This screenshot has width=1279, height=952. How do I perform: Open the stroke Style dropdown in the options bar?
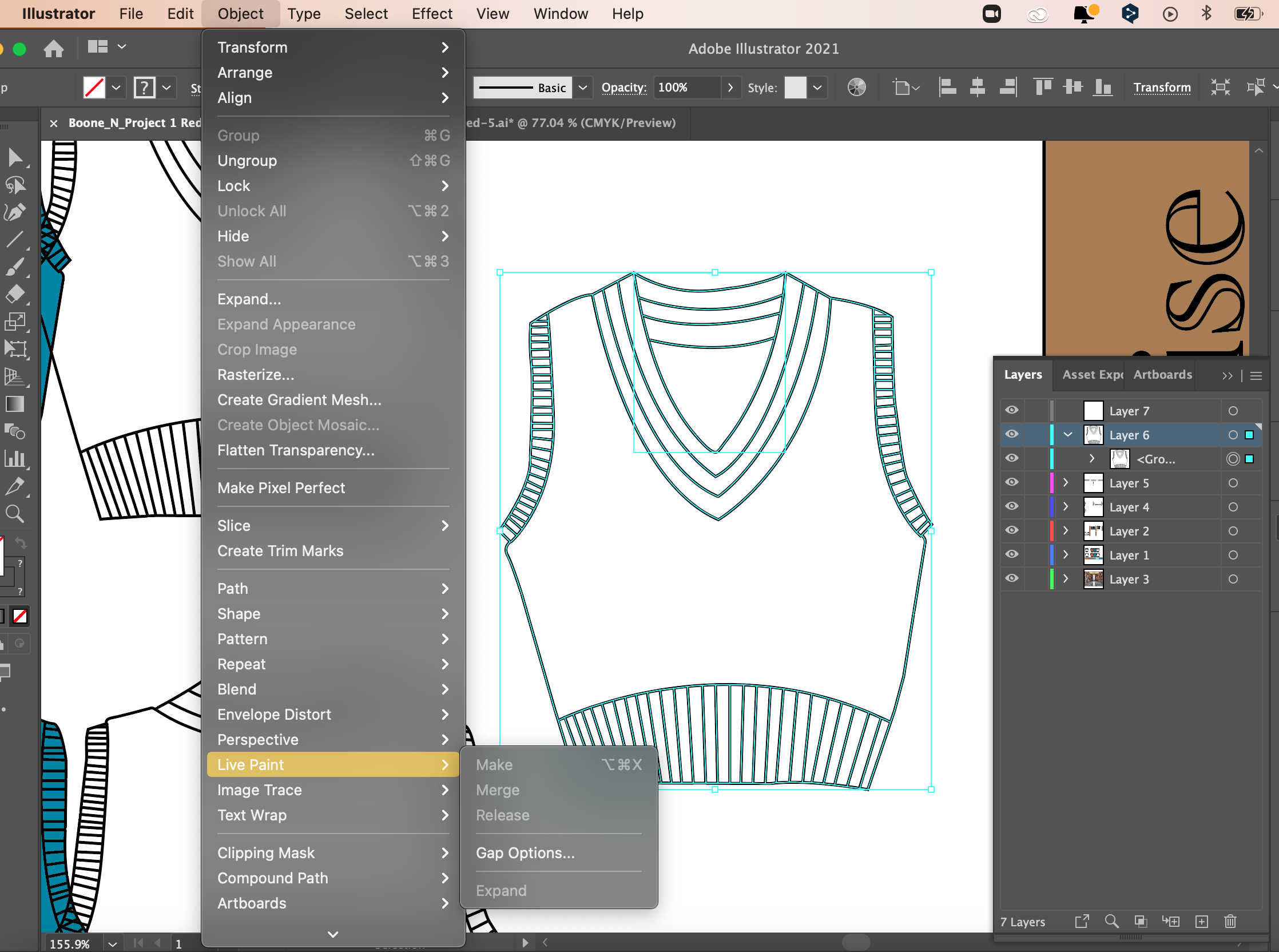point(816,87)
